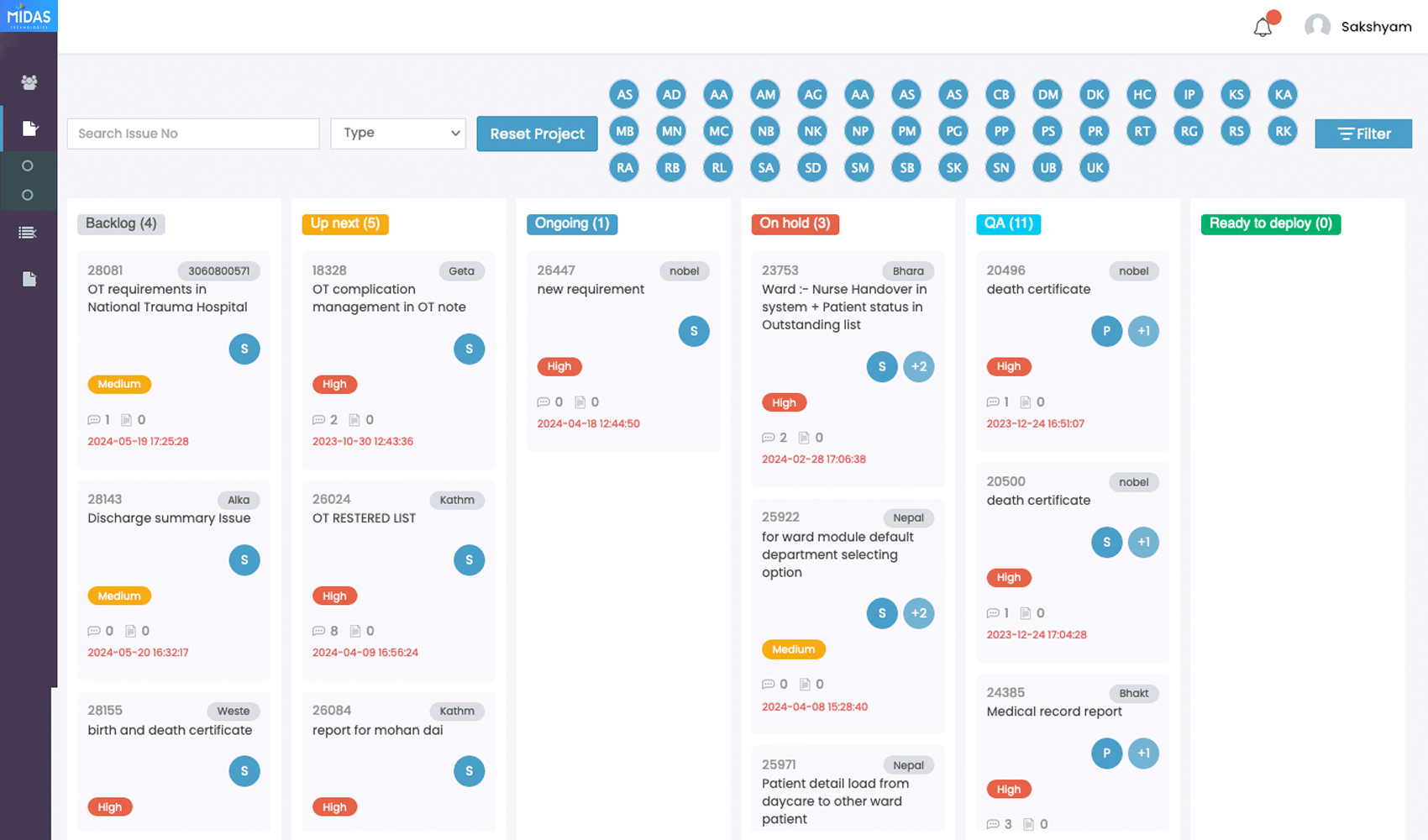
Task: Click the document edit sidebar icon
Action: pyautogui.click(x=29, y=129)
